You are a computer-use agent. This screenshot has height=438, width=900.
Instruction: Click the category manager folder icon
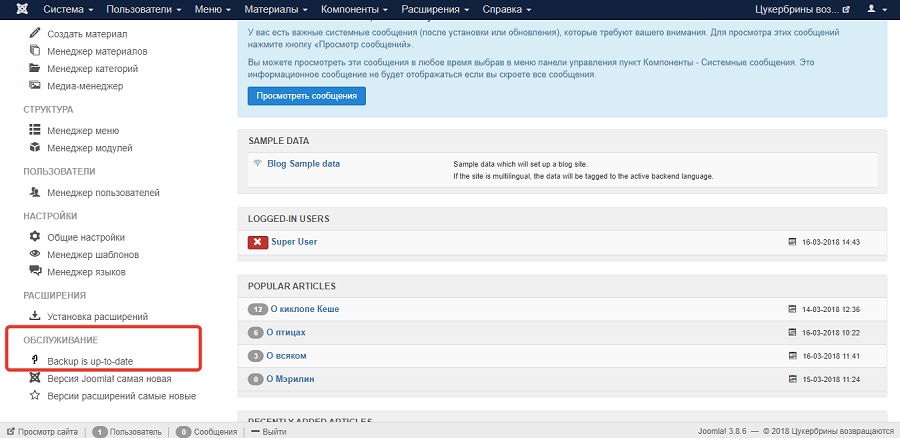point(35,68)
